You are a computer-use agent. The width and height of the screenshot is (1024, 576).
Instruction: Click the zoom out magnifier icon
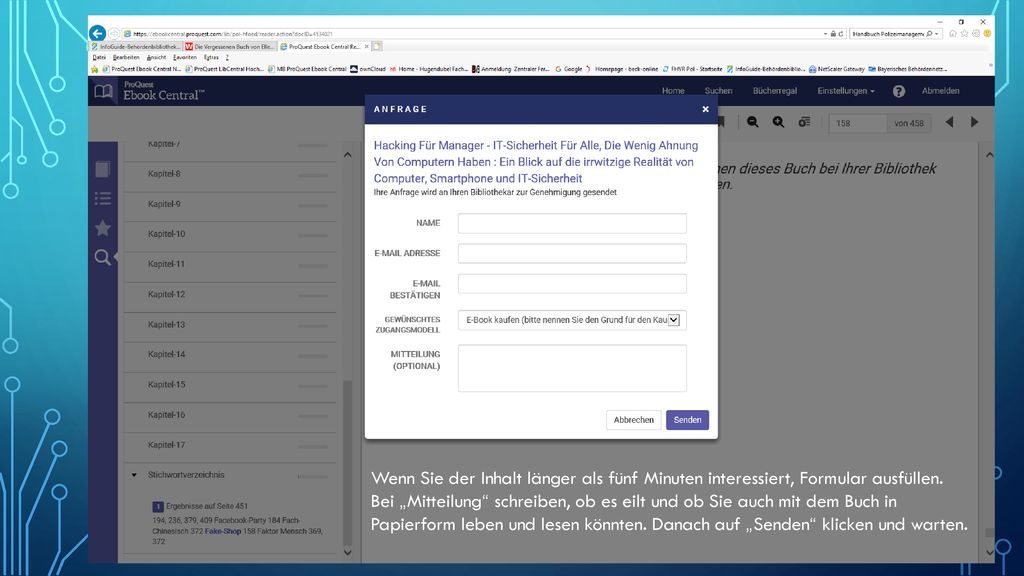click(752, 122)
